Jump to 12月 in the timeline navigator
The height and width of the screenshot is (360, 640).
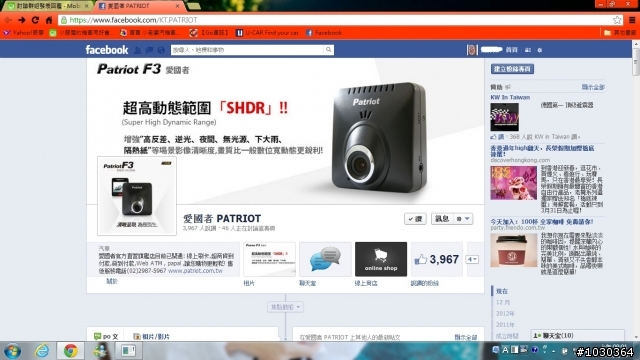pyautogui.click(x=503, y=302)
